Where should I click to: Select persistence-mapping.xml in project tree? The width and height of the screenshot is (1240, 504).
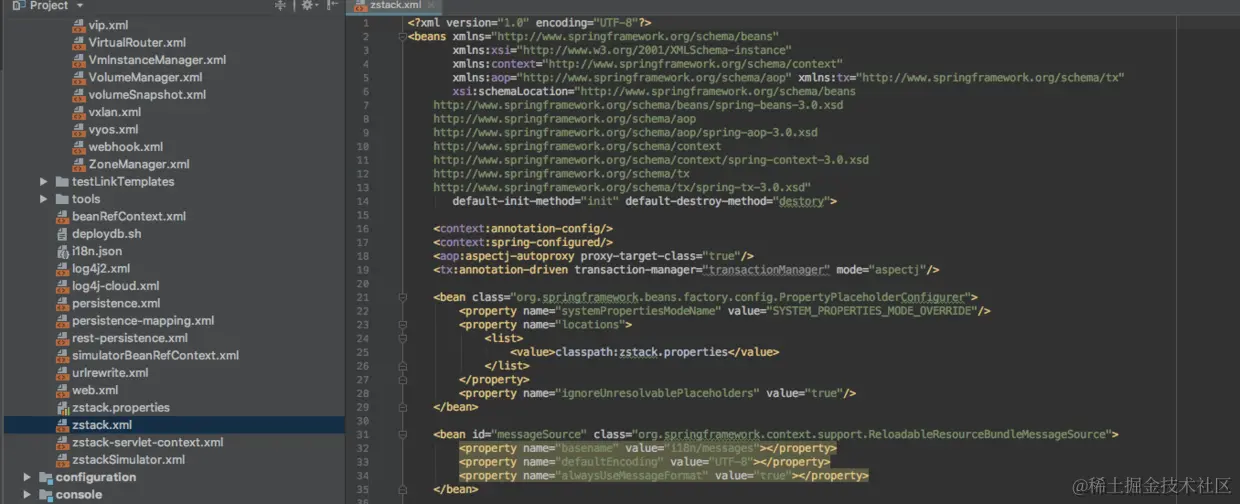pos(143,321)
